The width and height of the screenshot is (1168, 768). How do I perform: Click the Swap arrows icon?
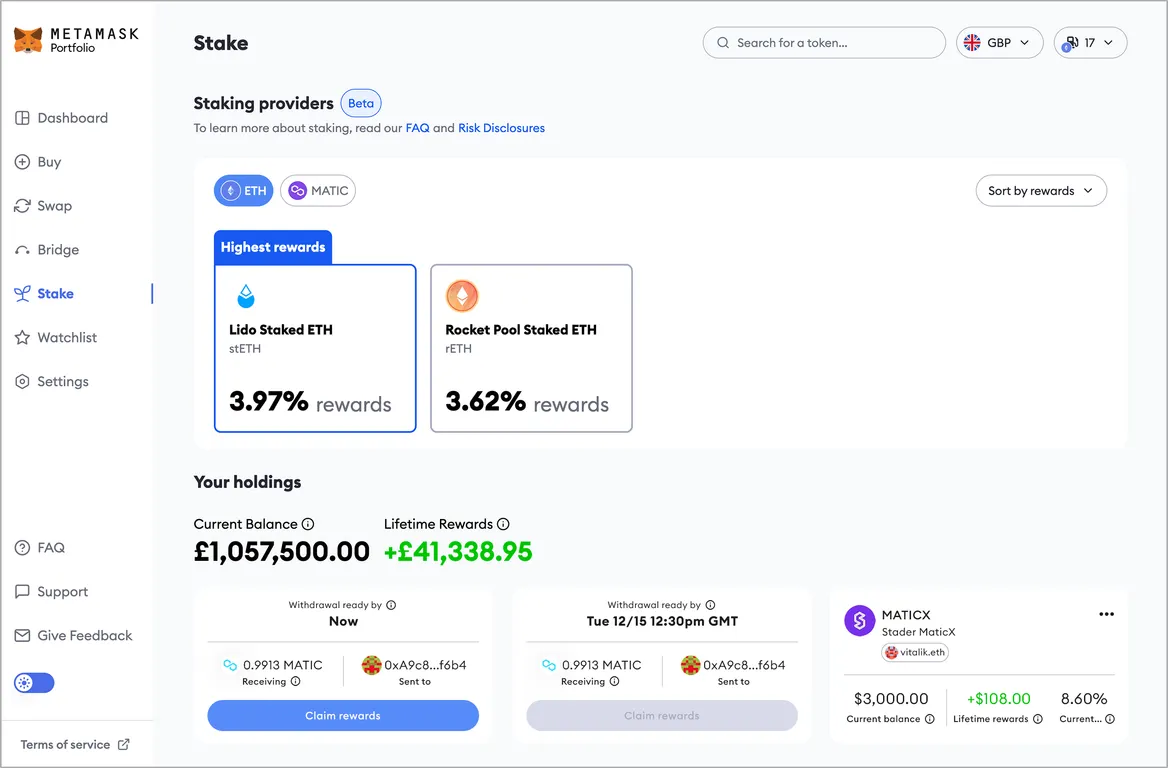point(22,206)
